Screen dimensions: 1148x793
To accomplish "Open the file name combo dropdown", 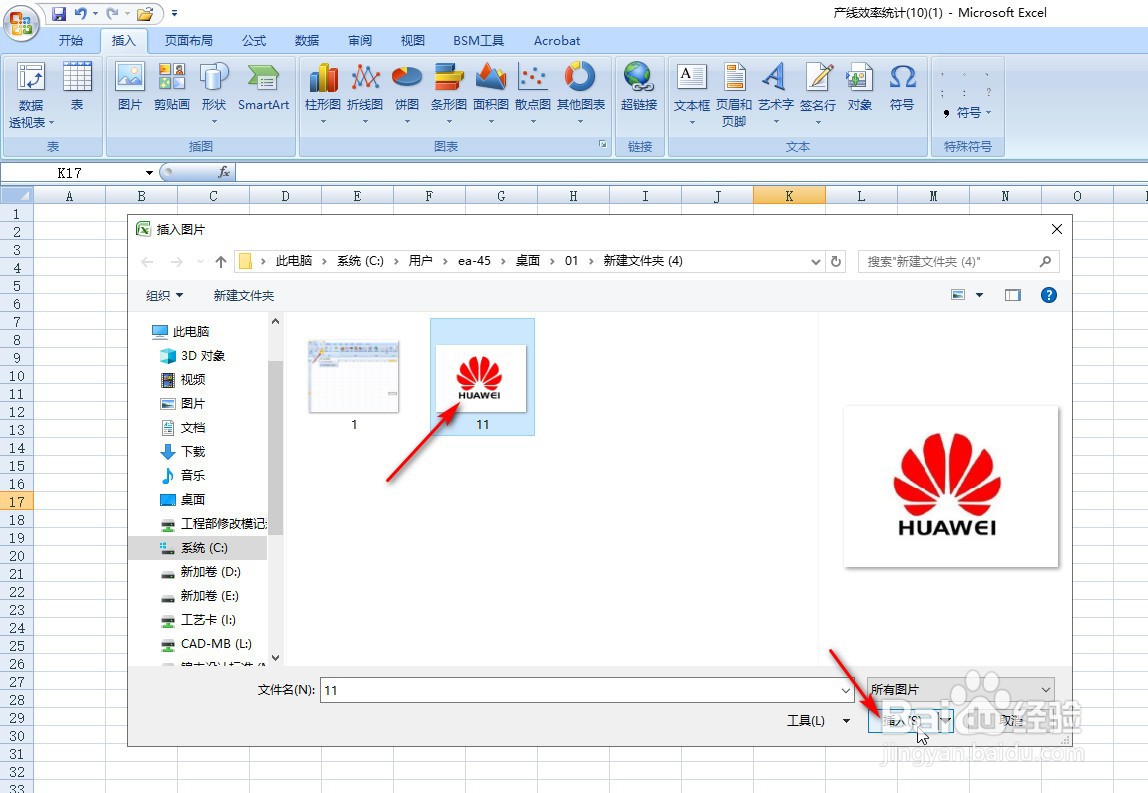I will point(846,690).
